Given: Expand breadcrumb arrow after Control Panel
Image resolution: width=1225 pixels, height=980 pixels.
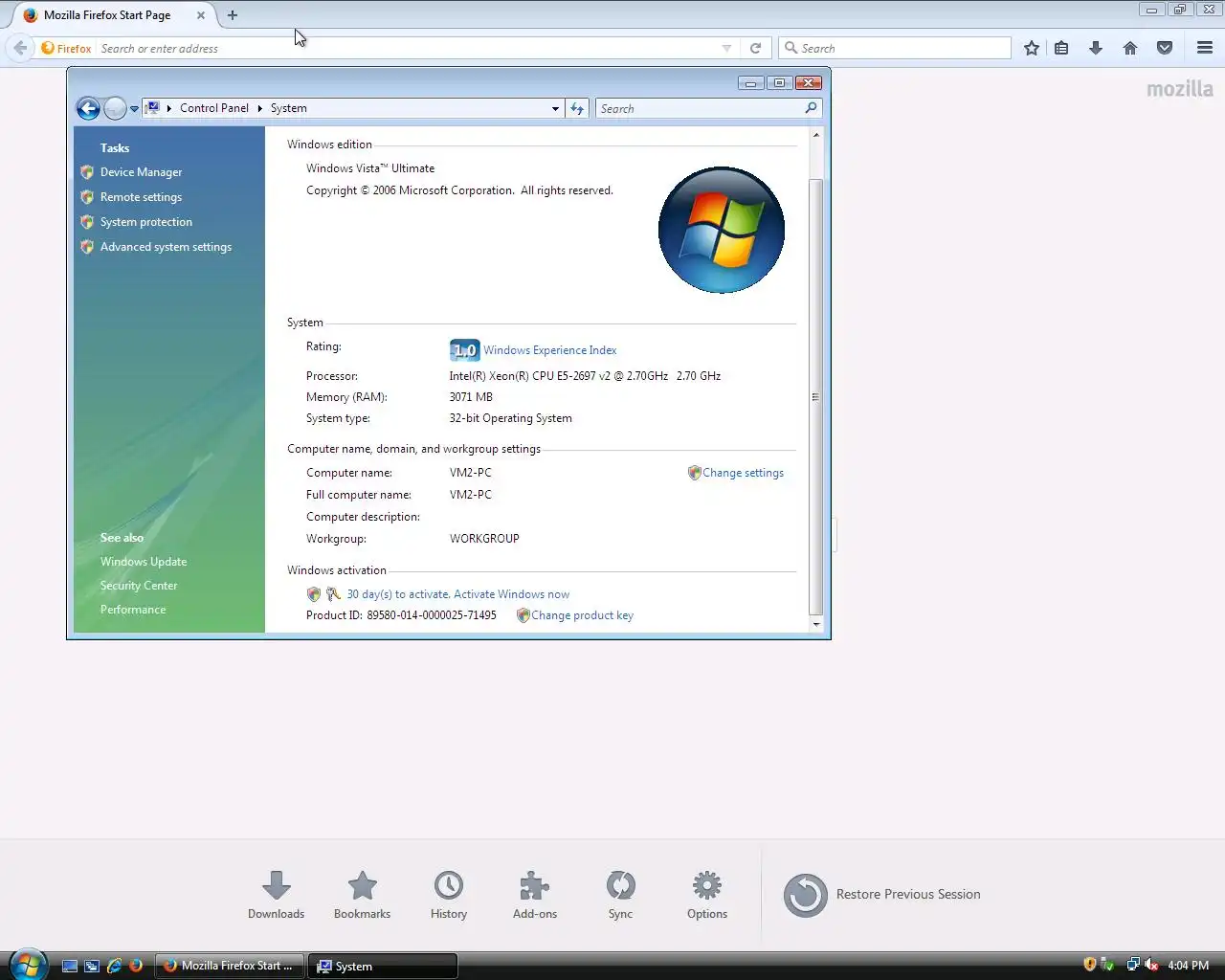Looking at the screenshot, I should [259, 108].
